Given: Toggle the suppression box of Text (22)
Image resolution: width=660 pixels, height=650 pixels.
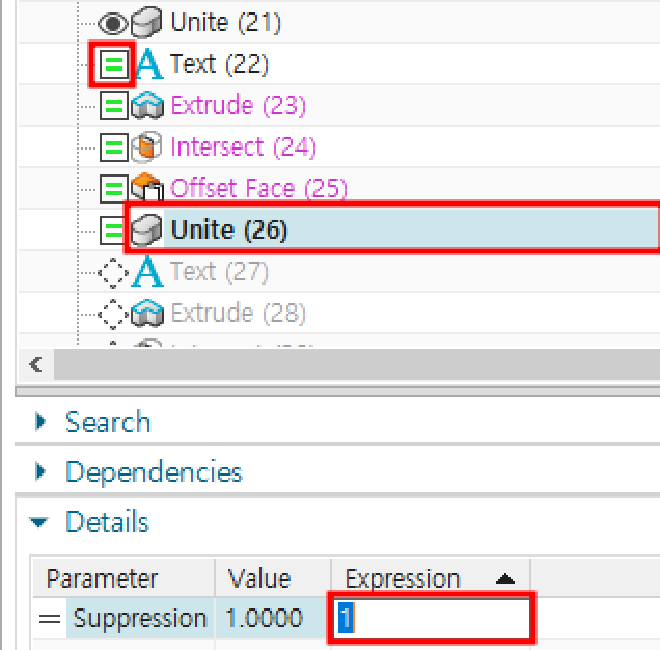Looking at the screenshot, I should (114, 64).
